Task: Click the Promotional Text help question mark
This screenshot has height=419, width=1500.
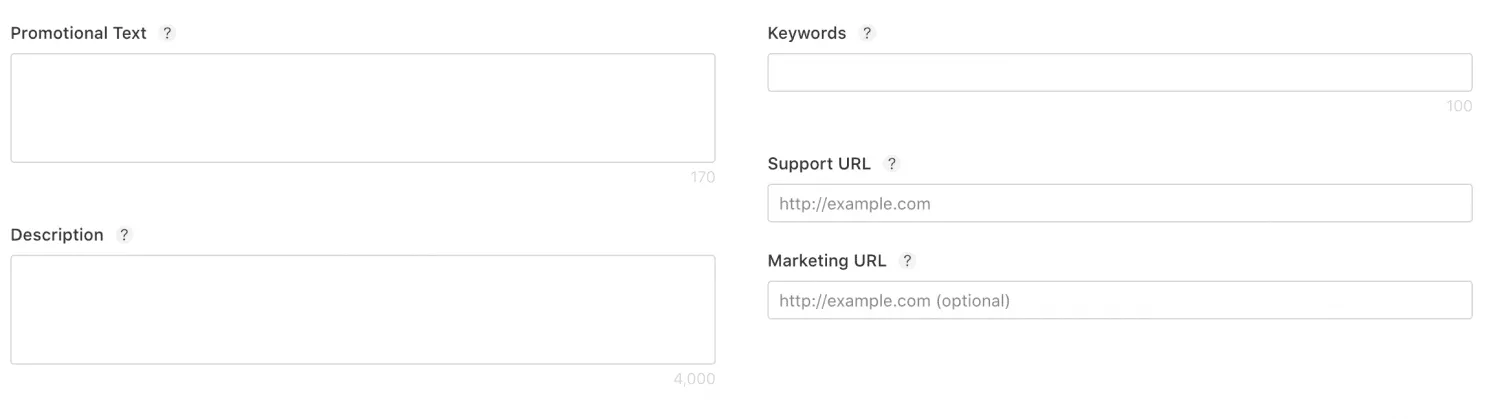Action: [167, 33]
